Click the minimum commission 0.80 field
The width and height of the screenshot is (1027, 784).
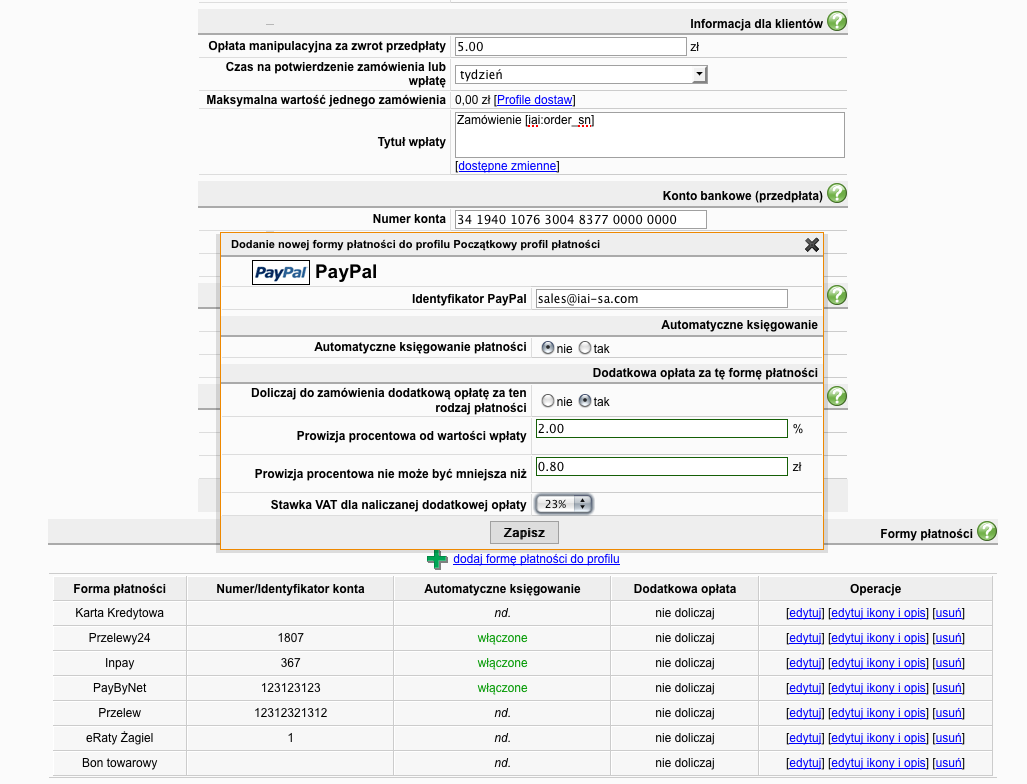tap(662, 466)
